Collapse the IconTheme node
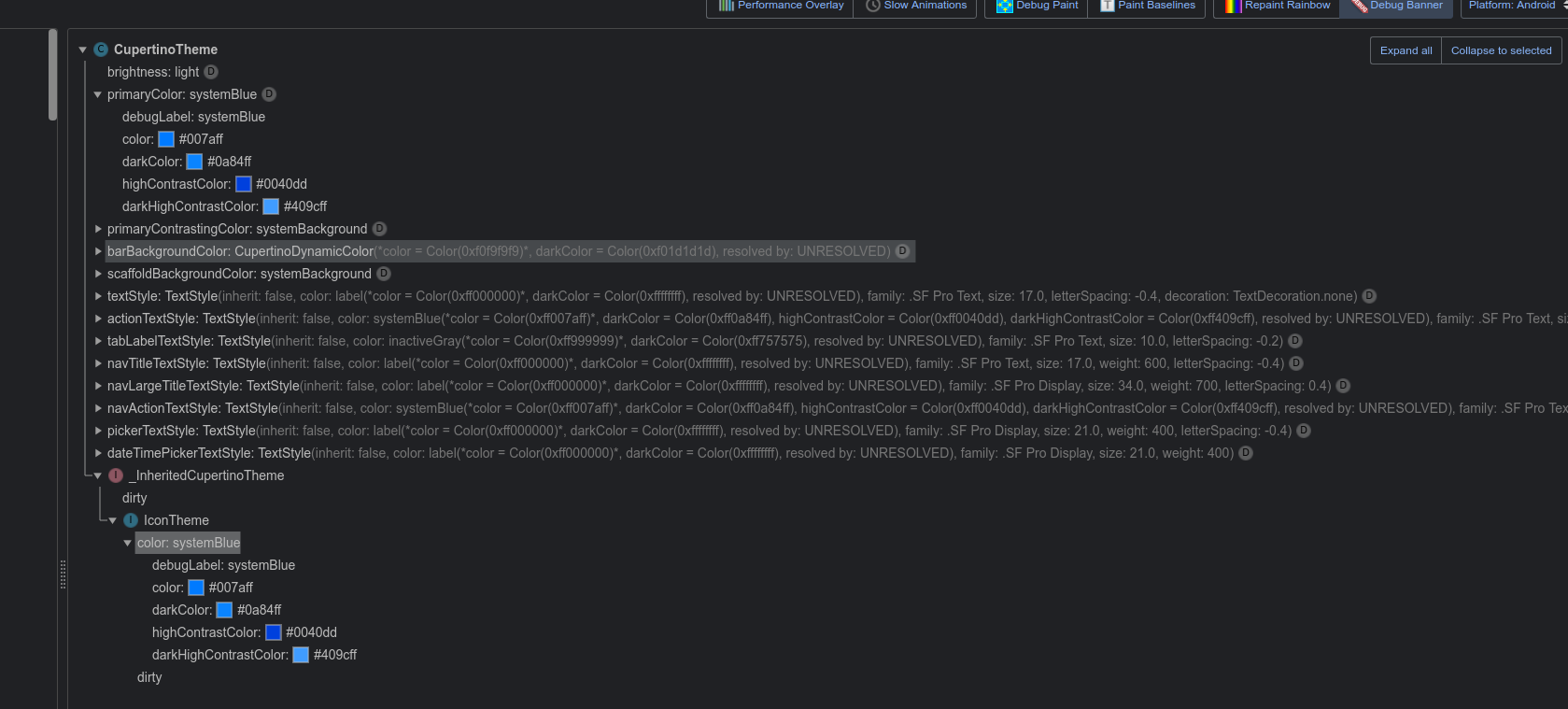This screenshot has width=1568, height=709. tap(113, 520)
